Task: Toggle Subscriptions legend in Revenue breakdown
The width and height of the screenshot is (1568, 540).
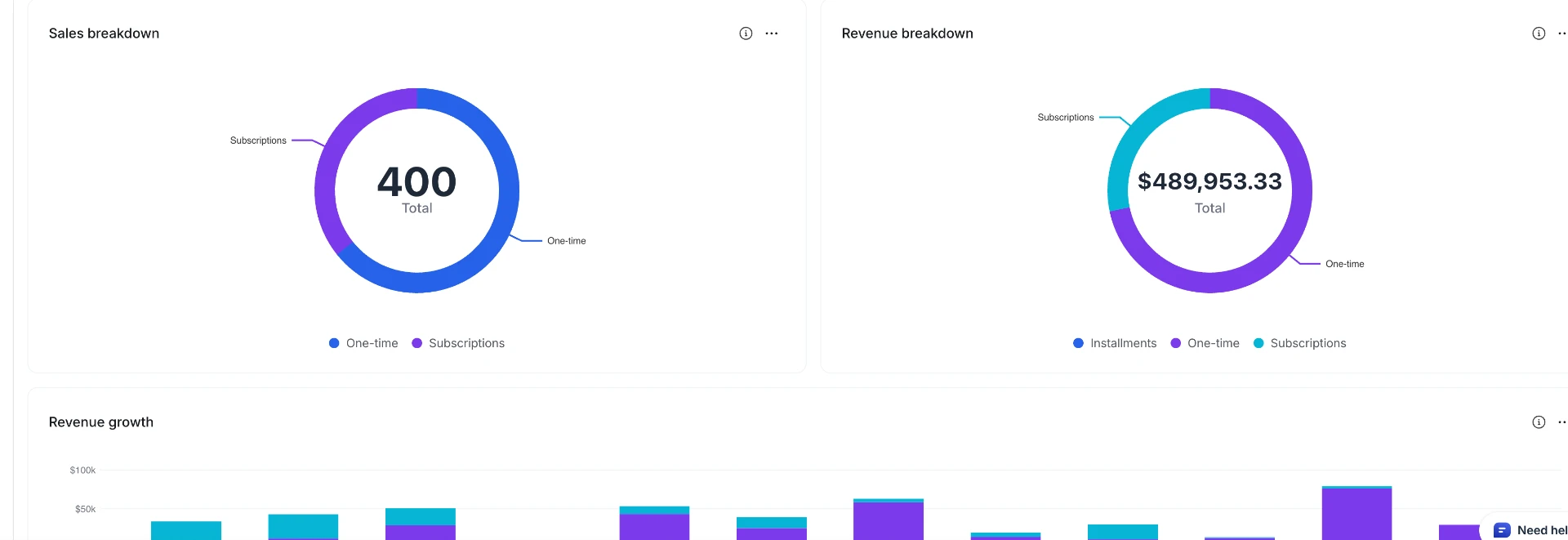Action: [x=1299, y=343]
